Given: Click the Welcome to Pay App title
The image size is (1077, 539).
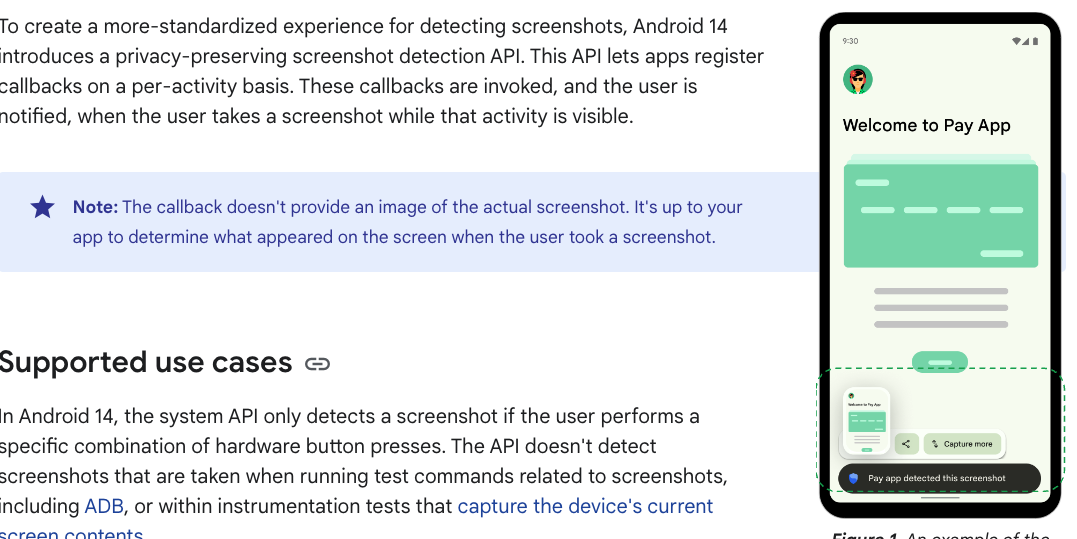Looking at the screenshot, I should (x=927, y=126).
